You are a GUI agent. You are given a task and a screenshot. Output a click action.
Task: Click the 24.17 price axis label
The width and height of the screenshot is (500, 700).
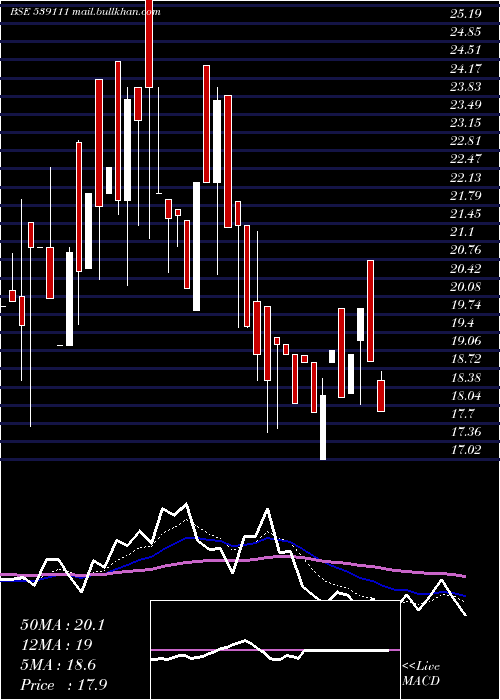coord(466,69)
